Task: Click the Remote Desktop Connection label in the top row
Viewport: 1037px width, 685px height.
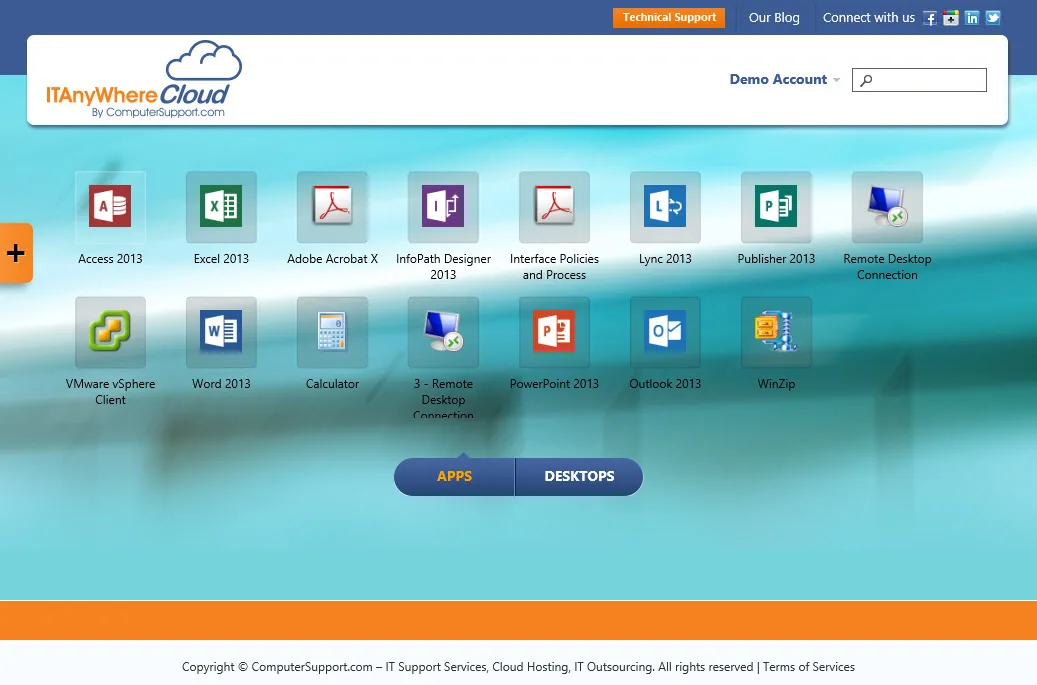Action: tap(888, 266)
